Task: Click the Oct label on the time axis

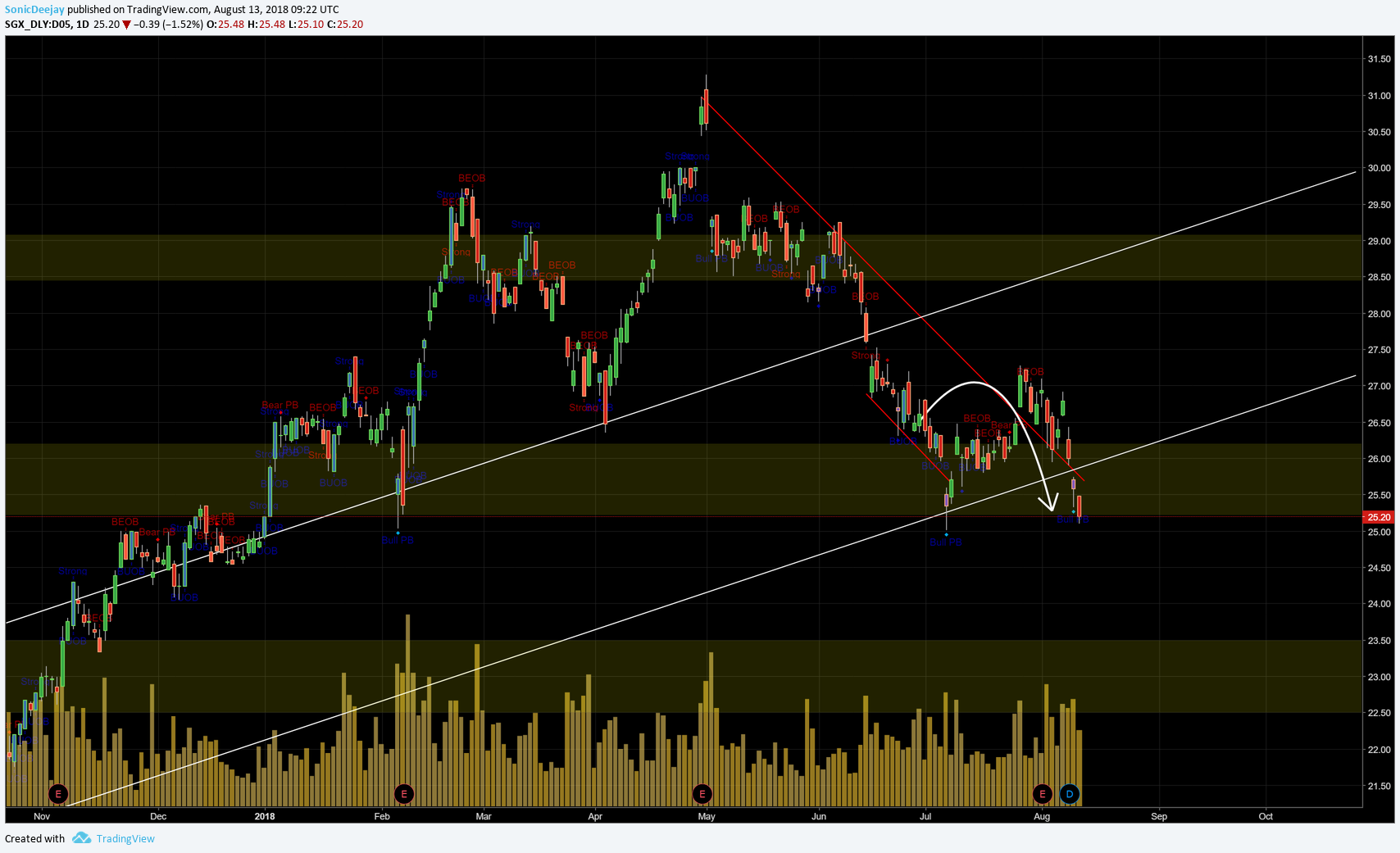Action: (1266, 816)
